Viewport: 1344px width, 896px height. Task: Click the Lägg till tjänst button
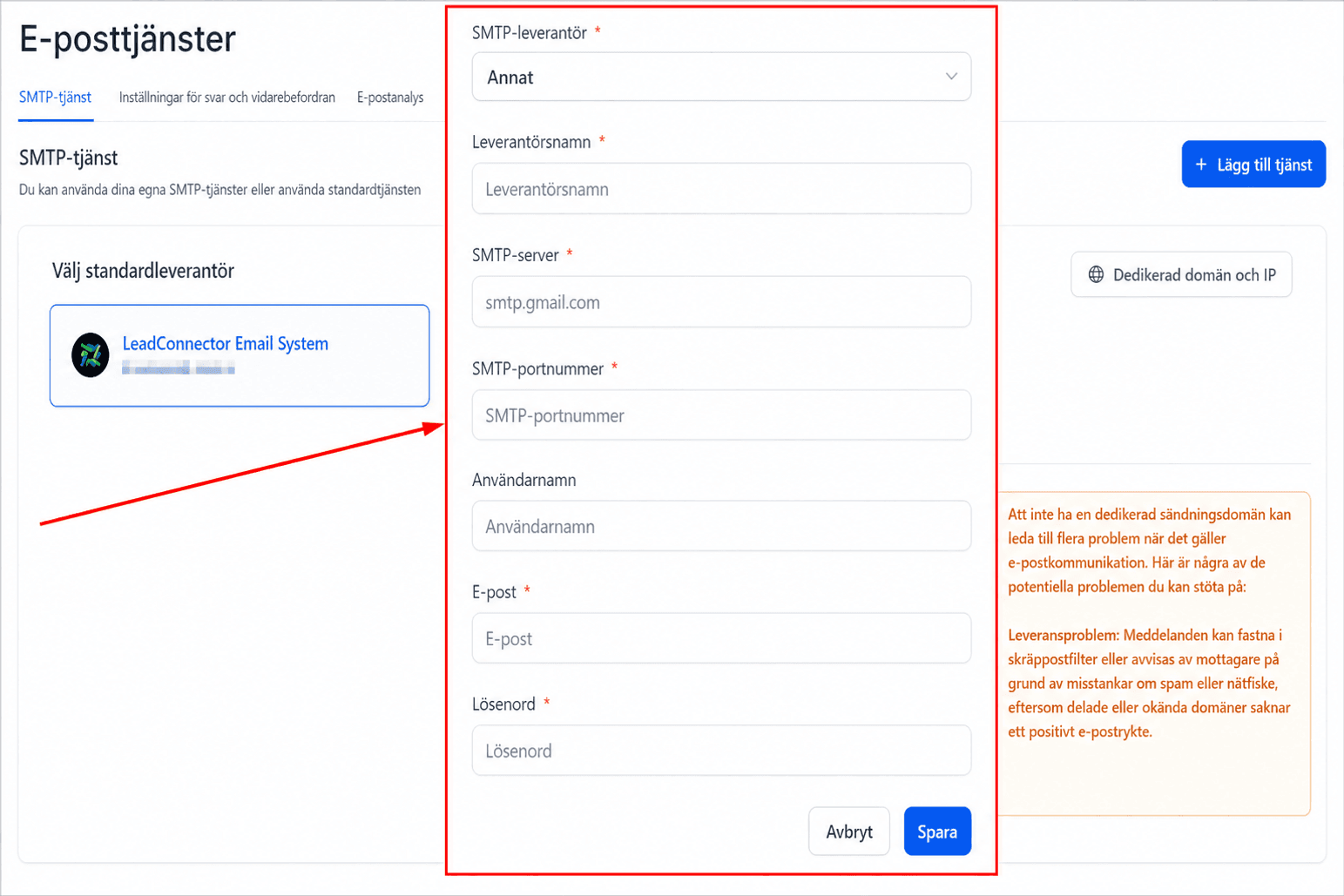coord(1253,165)
